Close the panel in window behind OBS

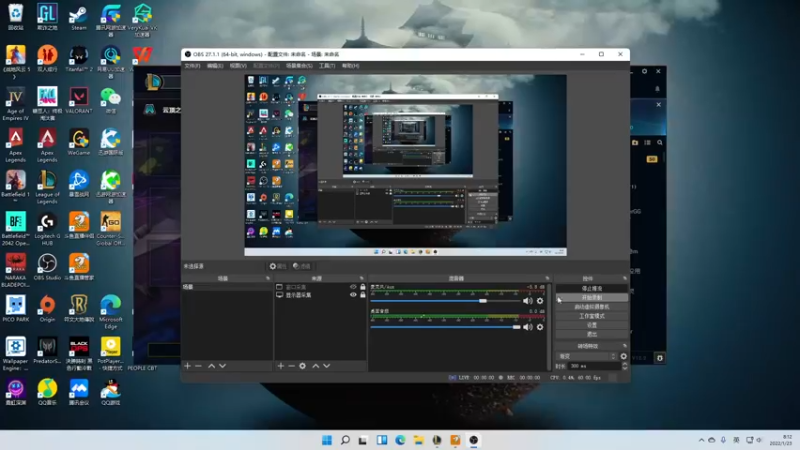pyautogui.click(x=658, y=105)
